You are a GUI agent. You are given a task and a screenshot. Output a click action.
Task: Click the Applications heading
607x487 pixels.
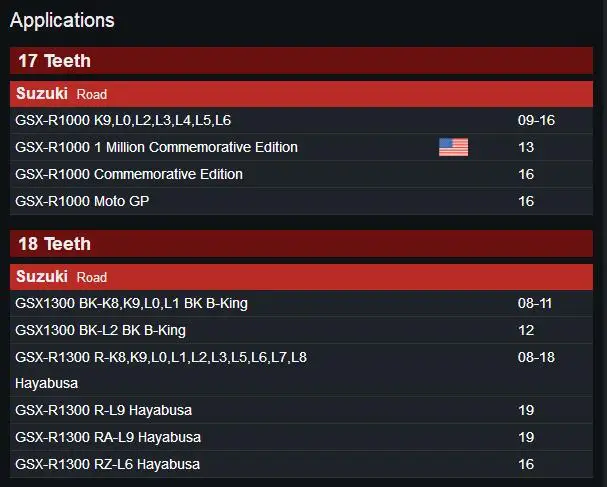pos(62,20)
